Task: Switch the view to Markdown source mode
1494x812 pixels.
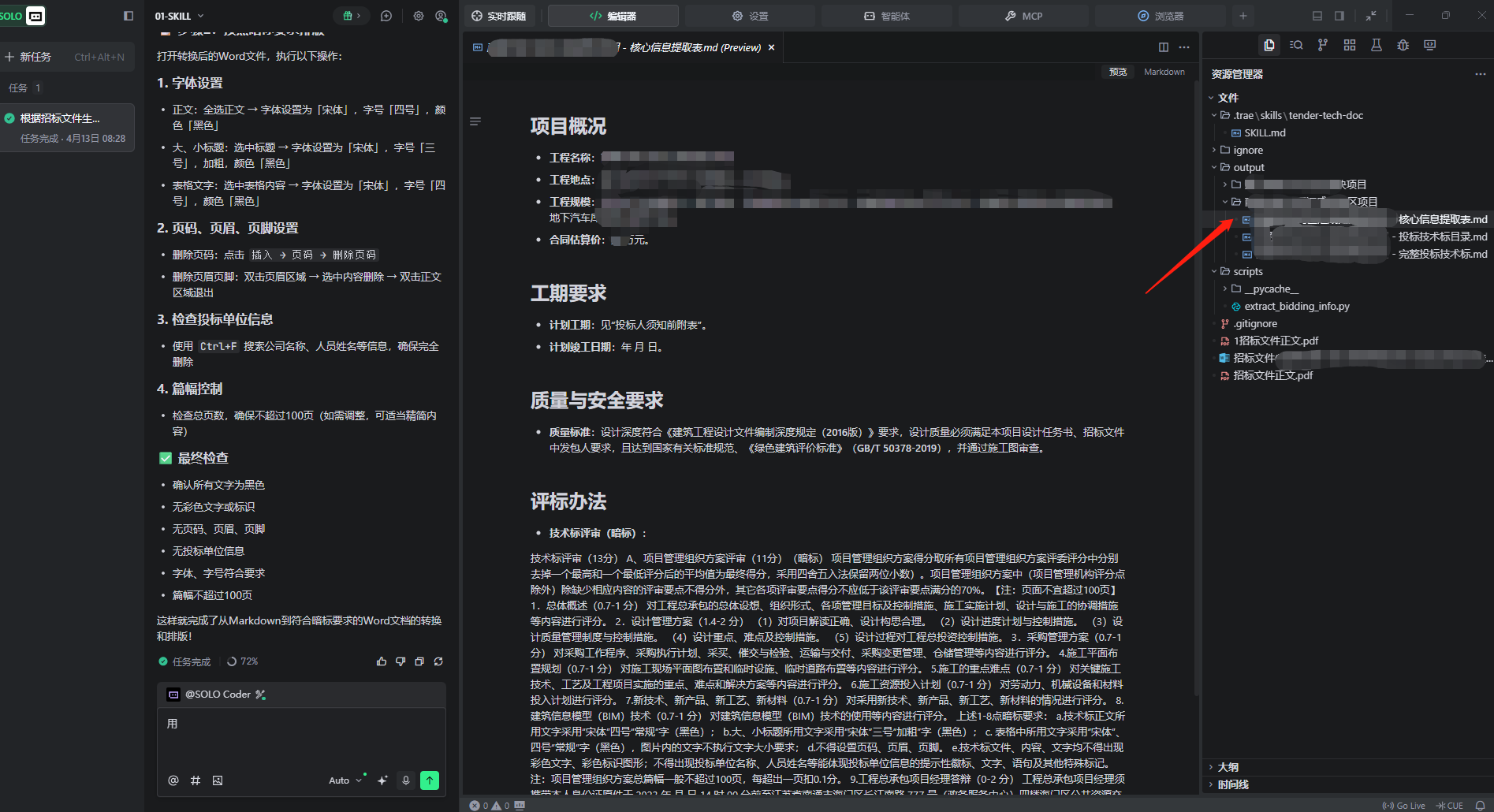Action: pos(1164,72)
